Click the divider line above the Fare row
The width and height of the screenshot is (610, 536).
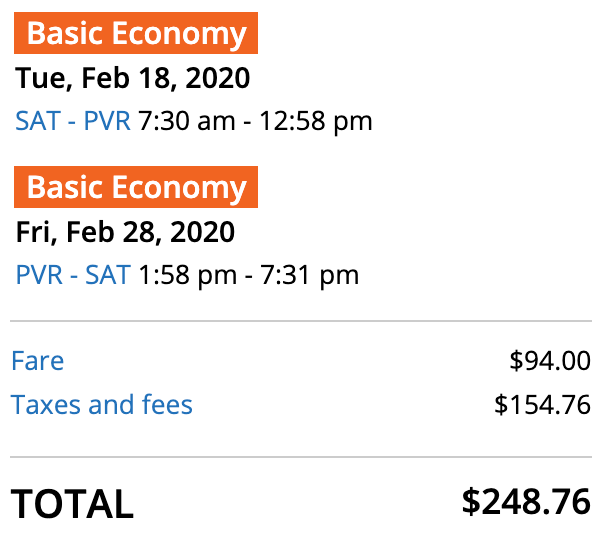(300, 321)
